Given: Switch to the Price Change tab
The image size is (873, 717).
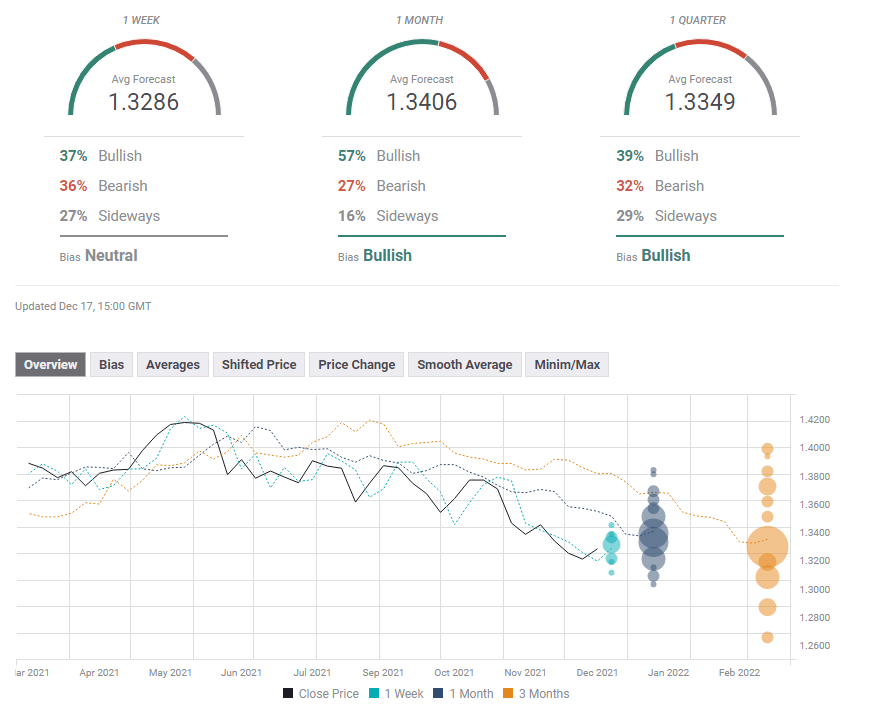Looking at the screenshot, I should click(x=357, y=365).
